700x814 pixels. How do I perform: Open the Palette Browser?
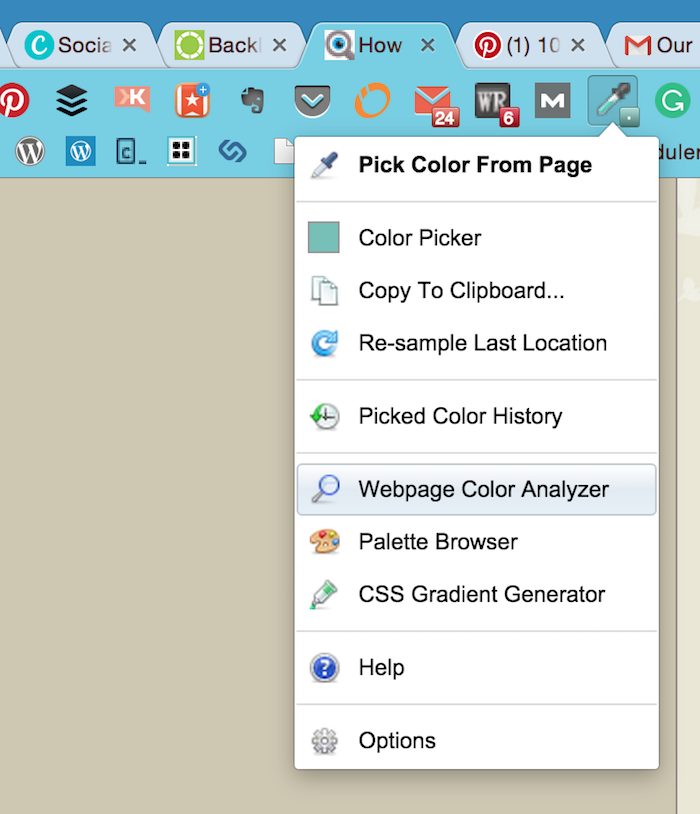438,542
